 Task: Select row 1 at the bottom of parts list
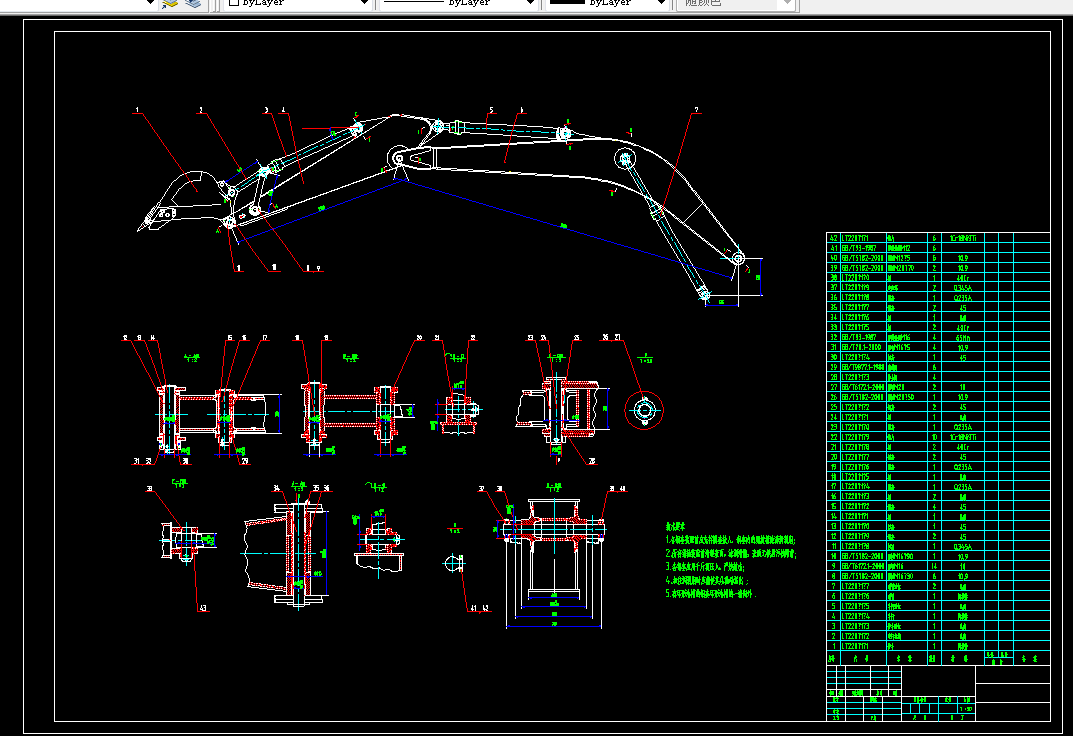coord(938,646)
